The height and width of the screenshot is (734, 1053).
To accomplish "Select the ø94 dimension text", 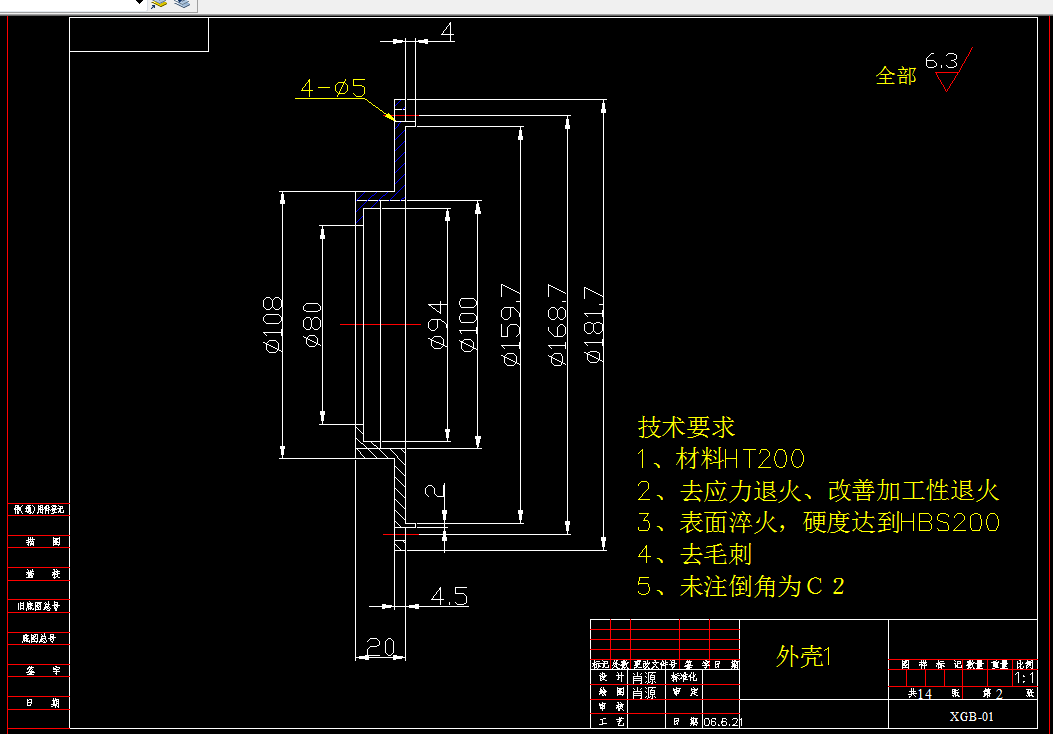I will pyautogui.click(x=438, y=325).
